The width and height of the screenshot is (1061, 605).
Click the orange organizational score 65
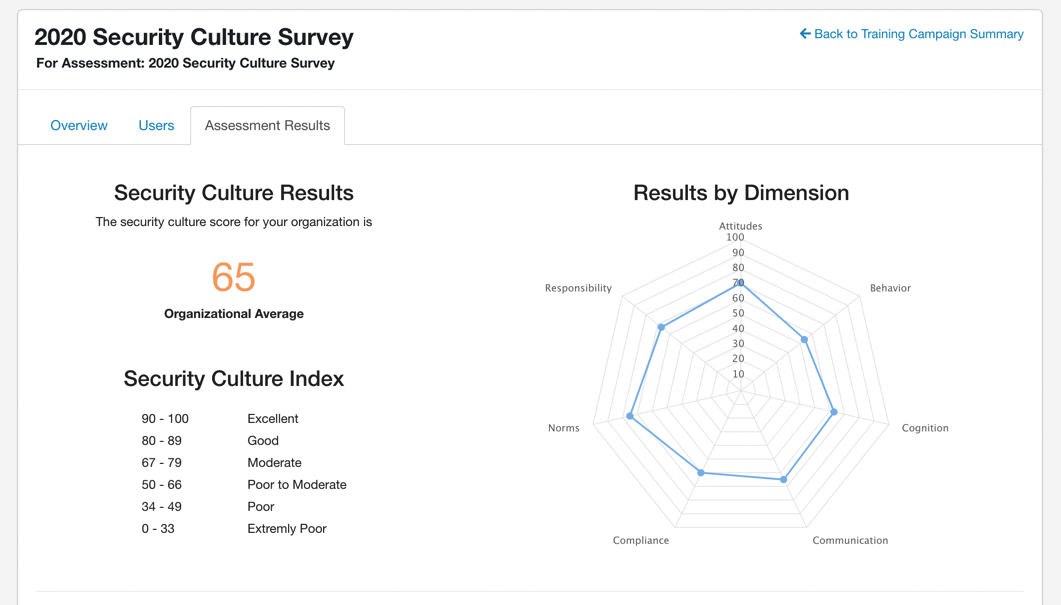coord(234,277)
